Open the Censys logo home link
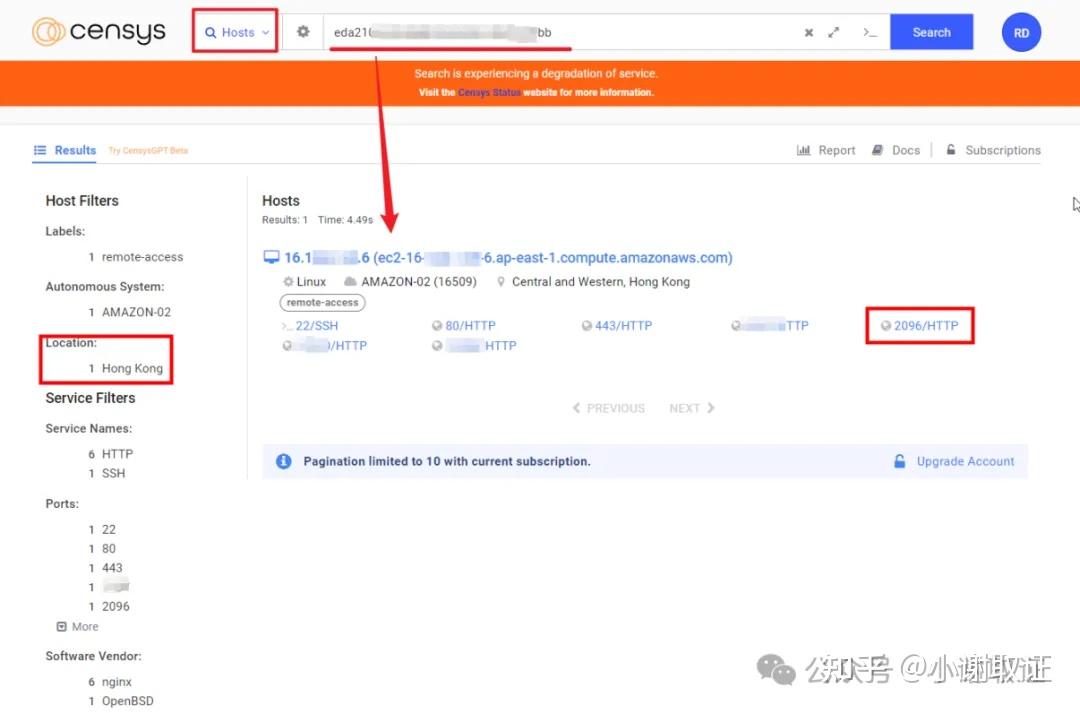 click(x=98, y=32)
